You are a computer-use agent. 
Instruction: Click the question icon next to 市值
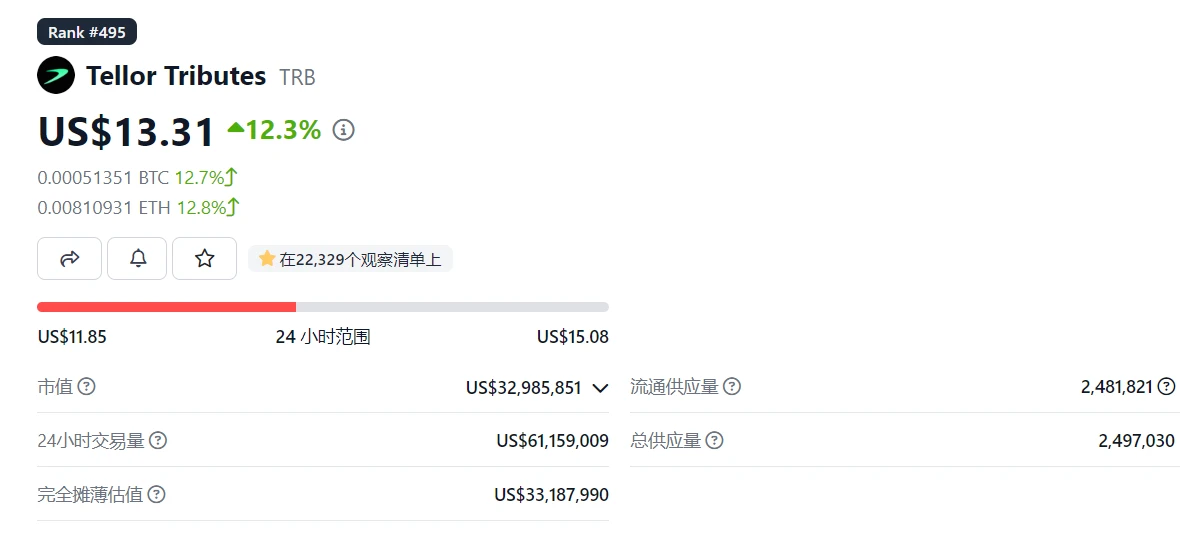coord(87,387)
